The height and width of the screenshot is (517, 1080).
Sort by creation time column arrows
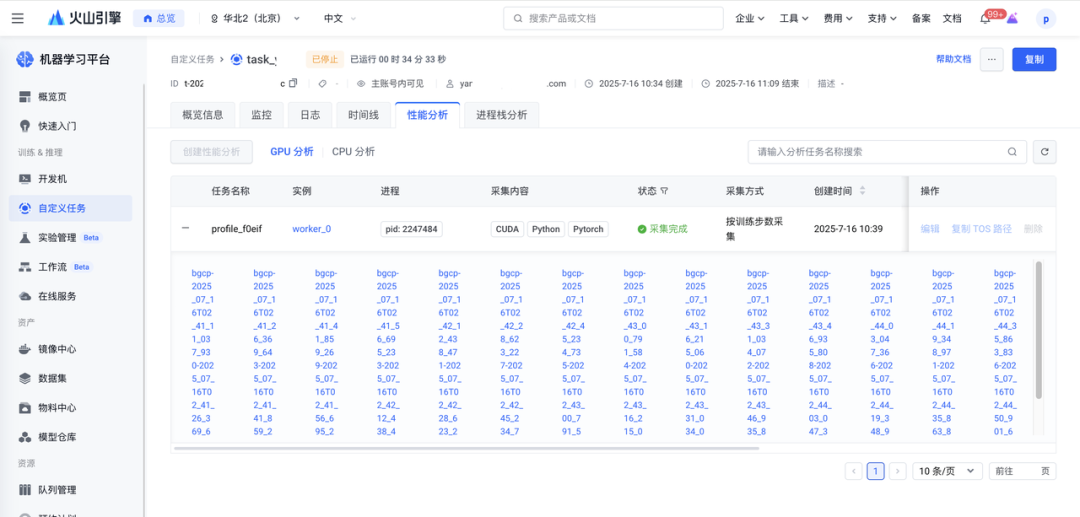click(863, 191)
